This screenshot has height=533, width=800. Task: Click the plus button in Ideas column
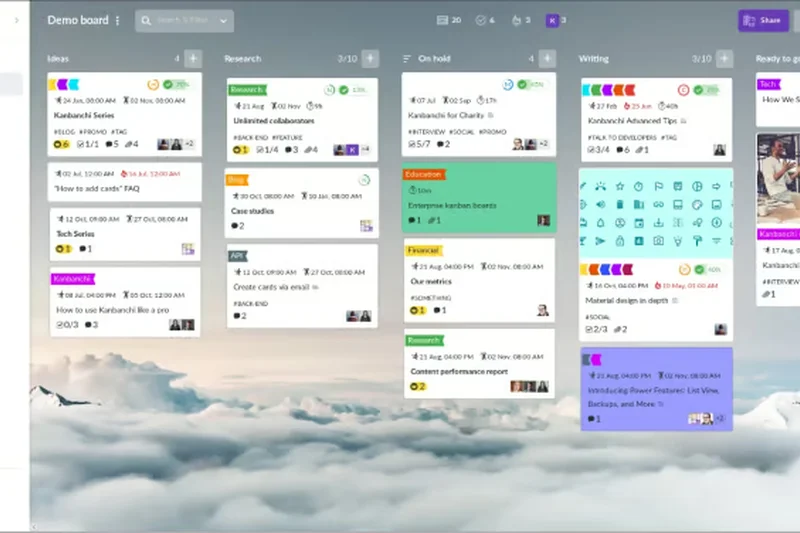(x=193, y=59)
